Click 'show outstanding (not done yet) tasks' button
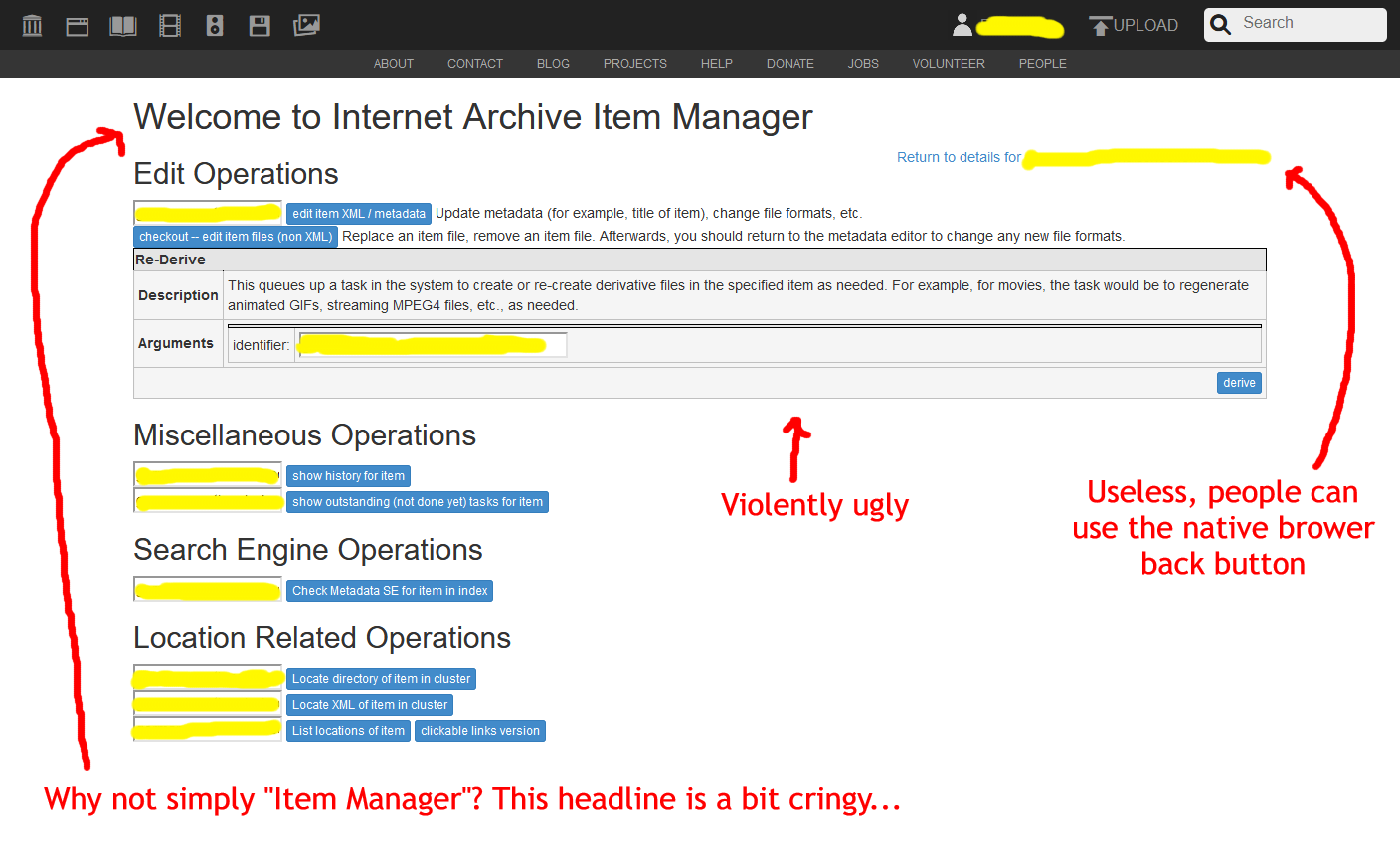This screenshot has height=867, width=1400. [418, 502]
